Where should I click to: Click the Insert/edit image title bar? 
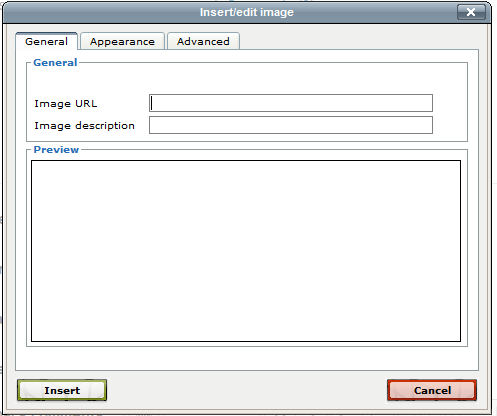pyautogui.click(x=247, y=12)
